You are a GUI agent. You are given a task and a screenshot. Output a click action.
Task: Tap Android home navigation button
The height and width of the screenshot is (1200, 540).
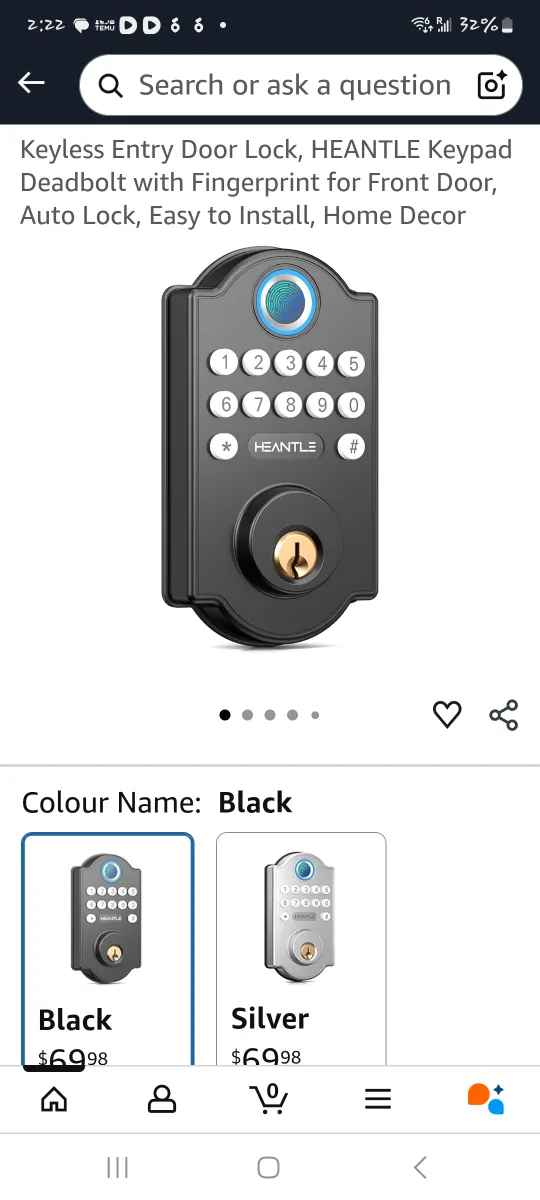[268, 1167]
